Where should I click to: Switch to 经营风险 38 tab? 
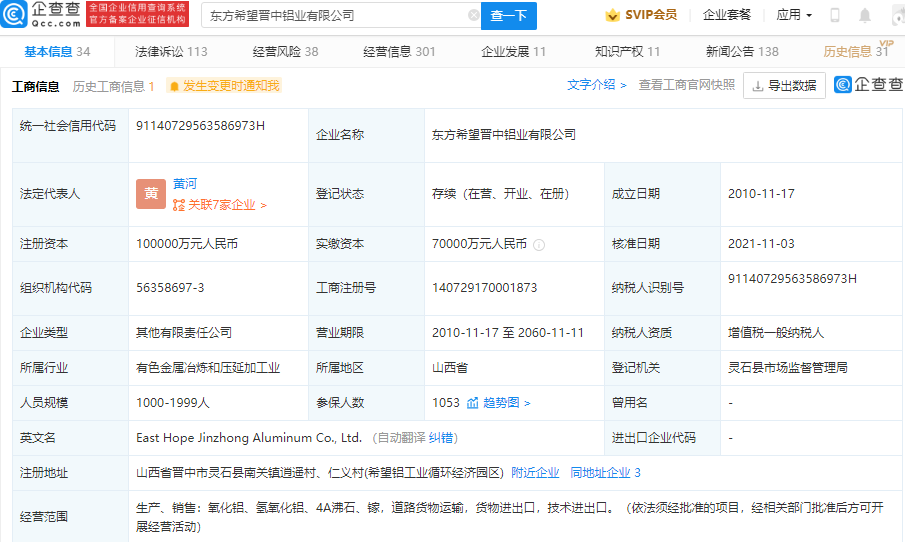click(x=285, y=52)
